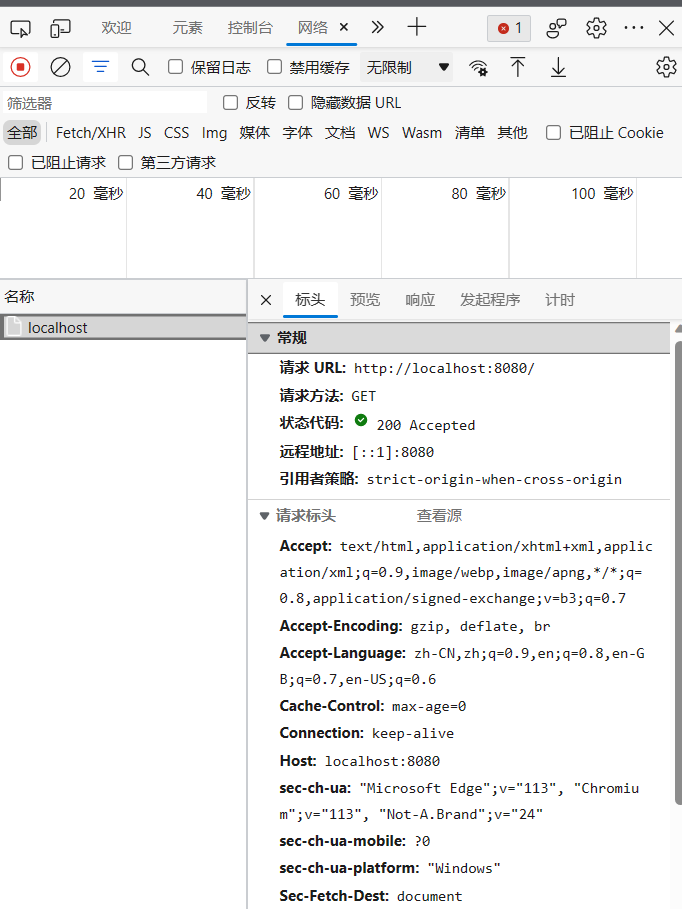Toggle 已阻止 Cookie checkbox
The height and width of the screenshot is (909, 682).
click(x=553, y=133)
